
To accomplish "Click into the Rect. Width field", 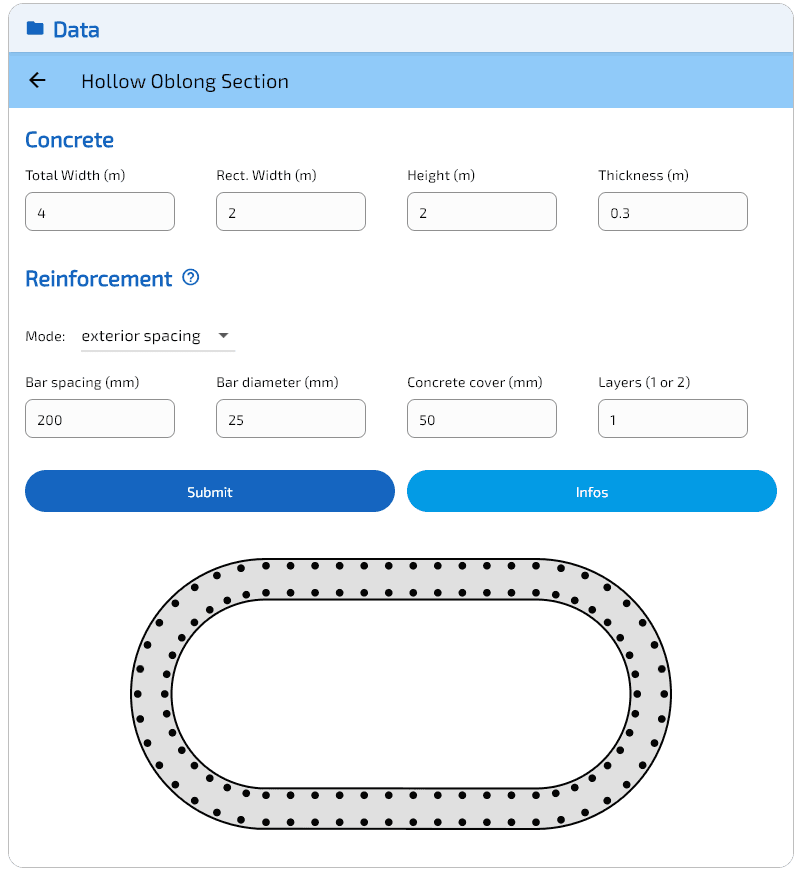I will point(291,212).
